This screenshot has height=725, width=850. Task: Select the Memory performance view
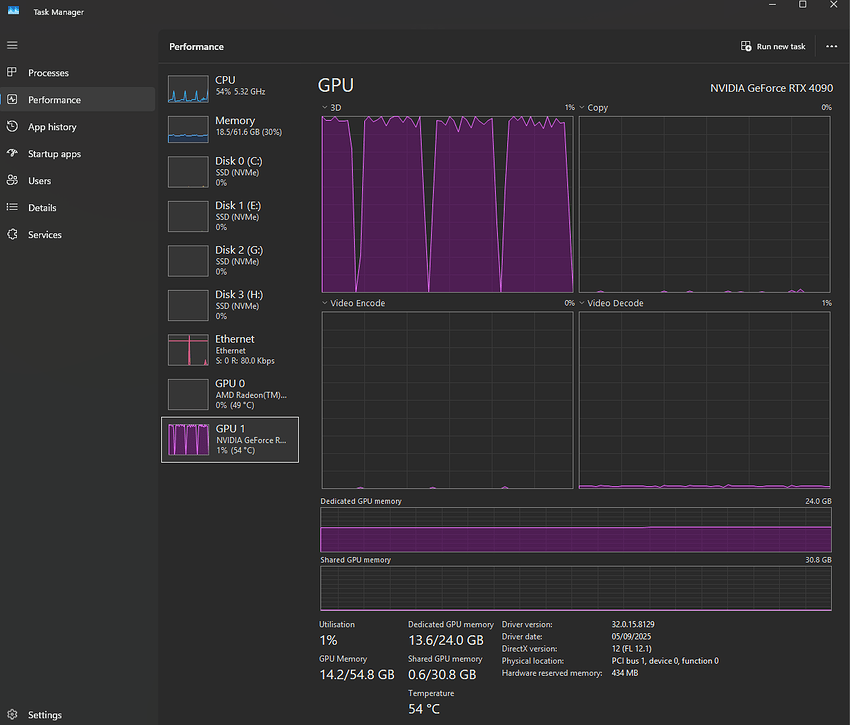click(x=230, y=128)
